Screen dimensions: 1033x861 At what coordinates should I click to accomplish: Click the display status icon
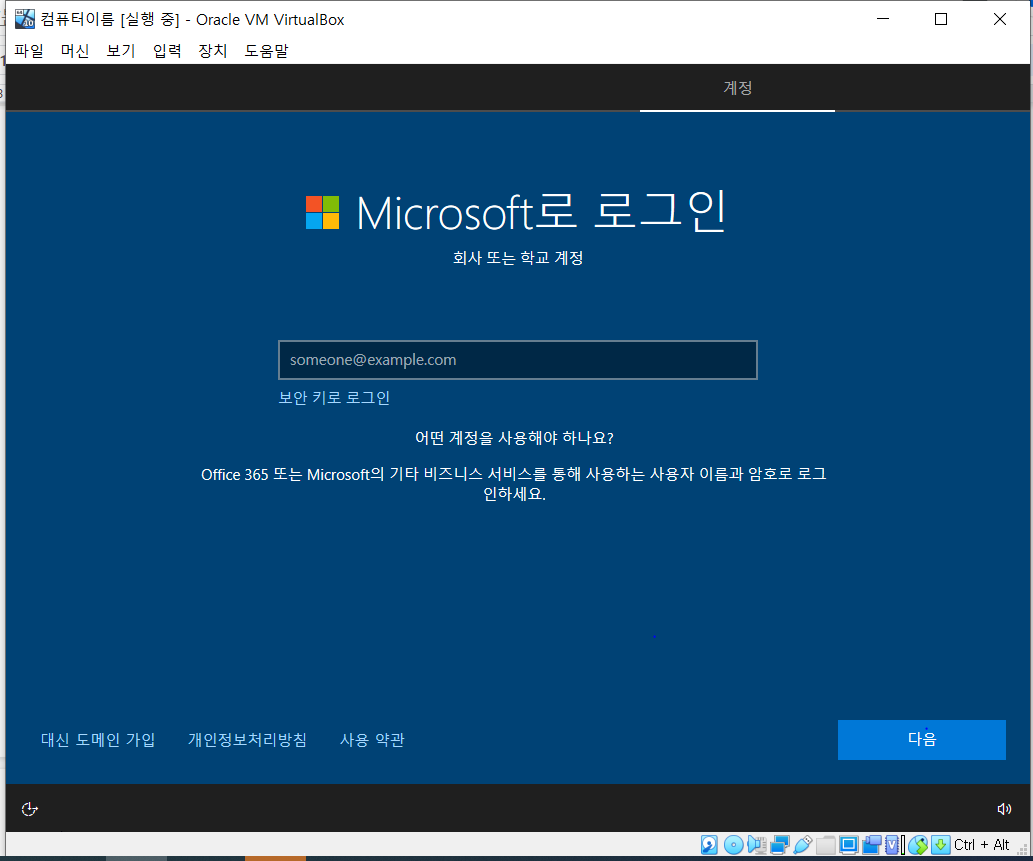pyautogui.click(x=849, y=845)
